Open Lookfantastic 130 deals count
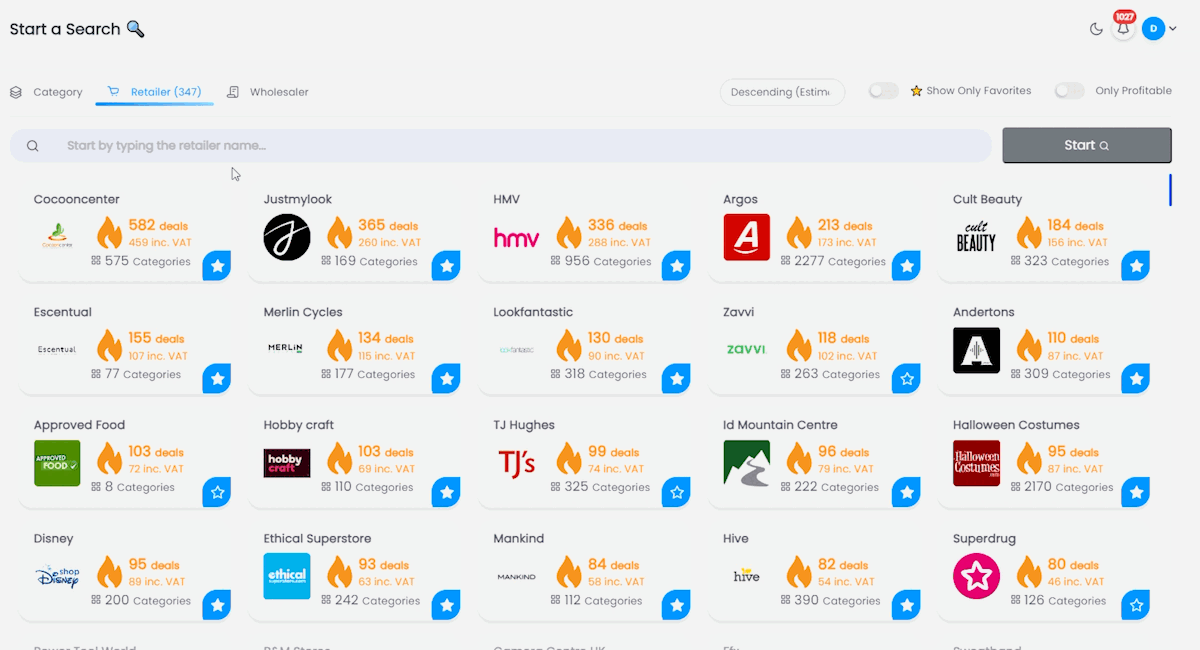The width and height of the screenshot is (1200, 650). [614, 338]
